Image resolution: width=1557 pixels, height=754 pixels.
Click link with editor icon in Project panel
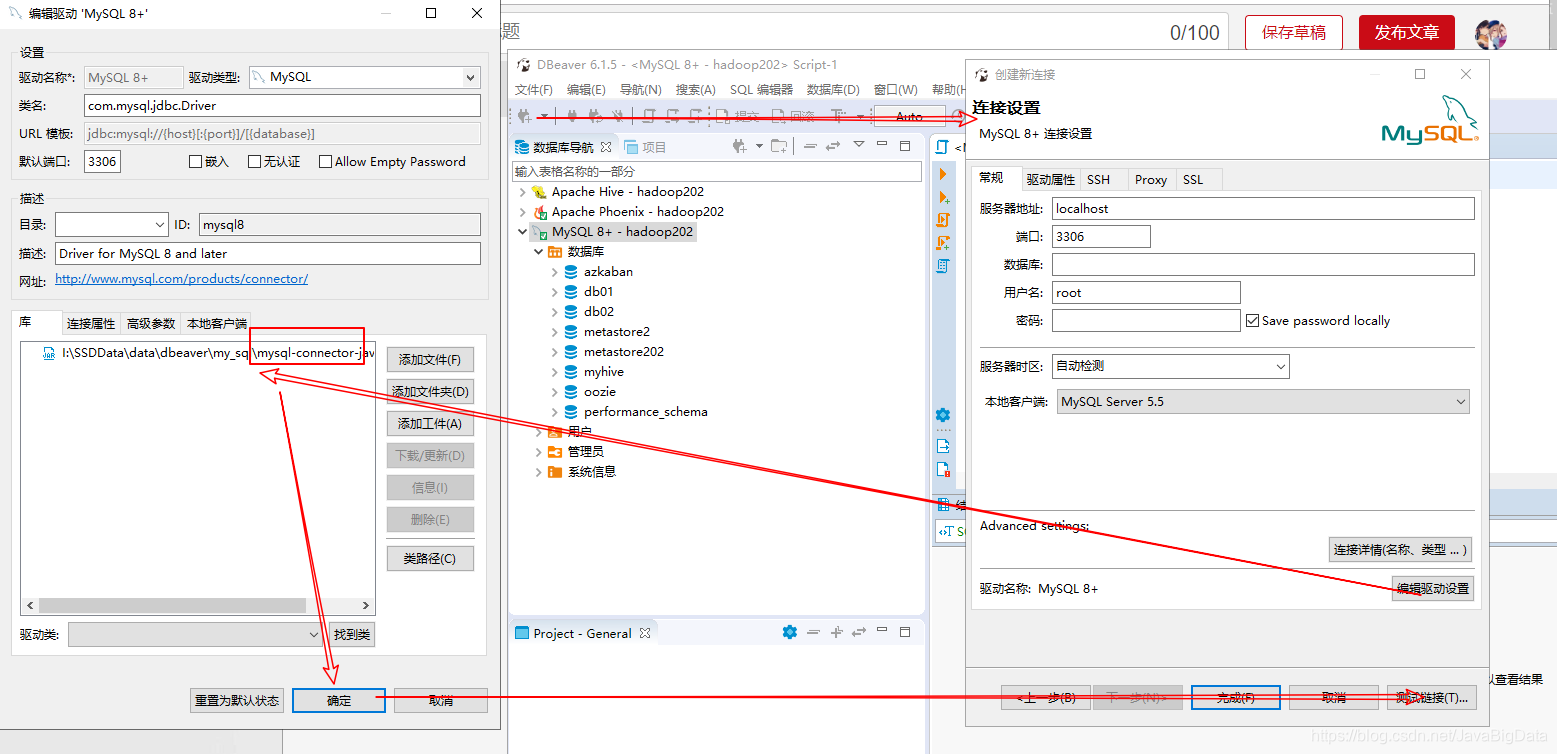[858, 632]
